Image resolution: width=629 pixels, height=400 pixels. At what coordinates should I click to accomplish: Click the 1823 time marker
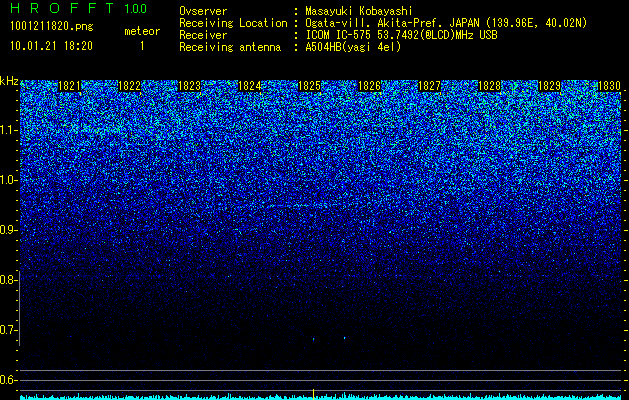coord(189,86)
